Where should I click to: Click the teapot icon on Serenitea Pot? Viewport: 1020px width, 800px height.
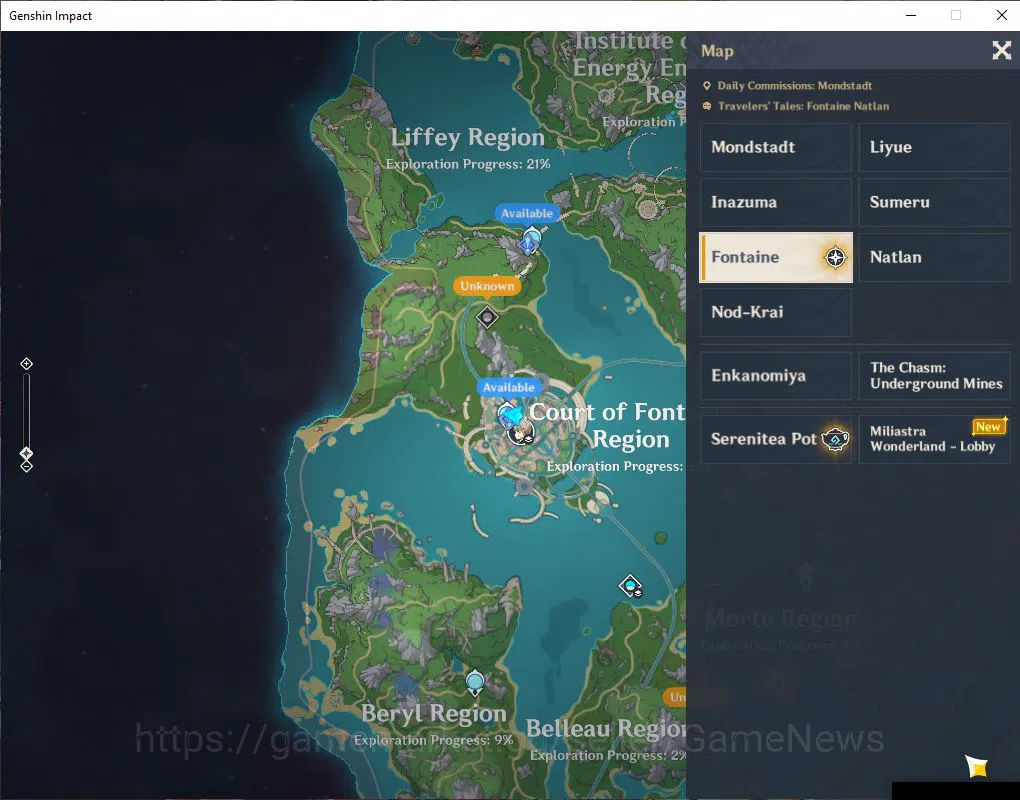click(x=835, y=439)
